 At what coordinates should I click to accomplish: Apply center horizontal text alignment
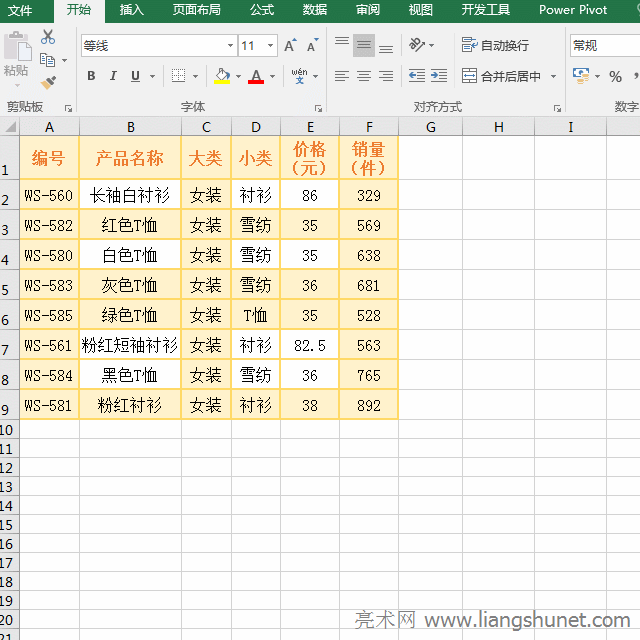click(x=364, y=76)
